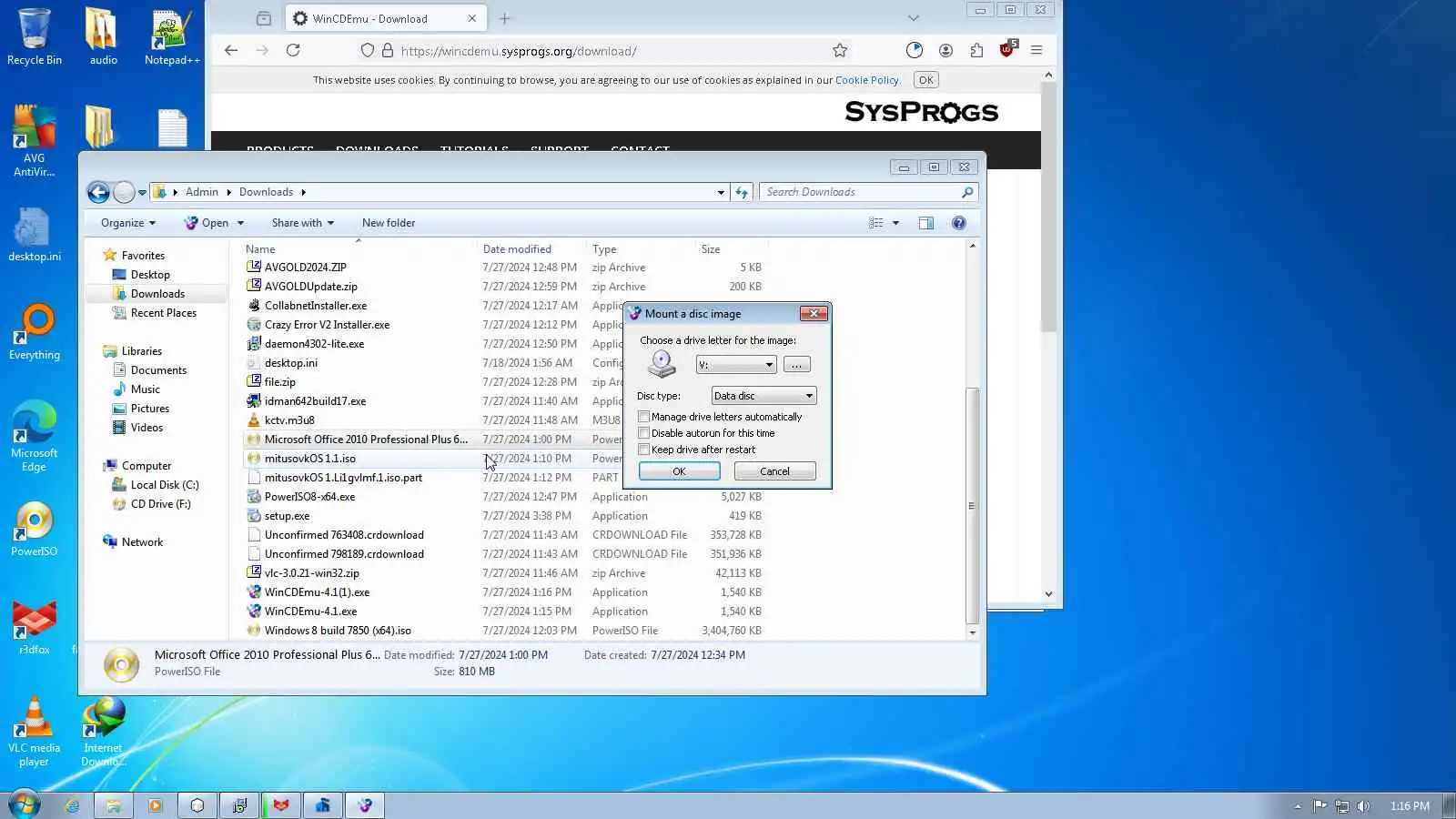Bookmark this page with the star icon

(840, 51)
